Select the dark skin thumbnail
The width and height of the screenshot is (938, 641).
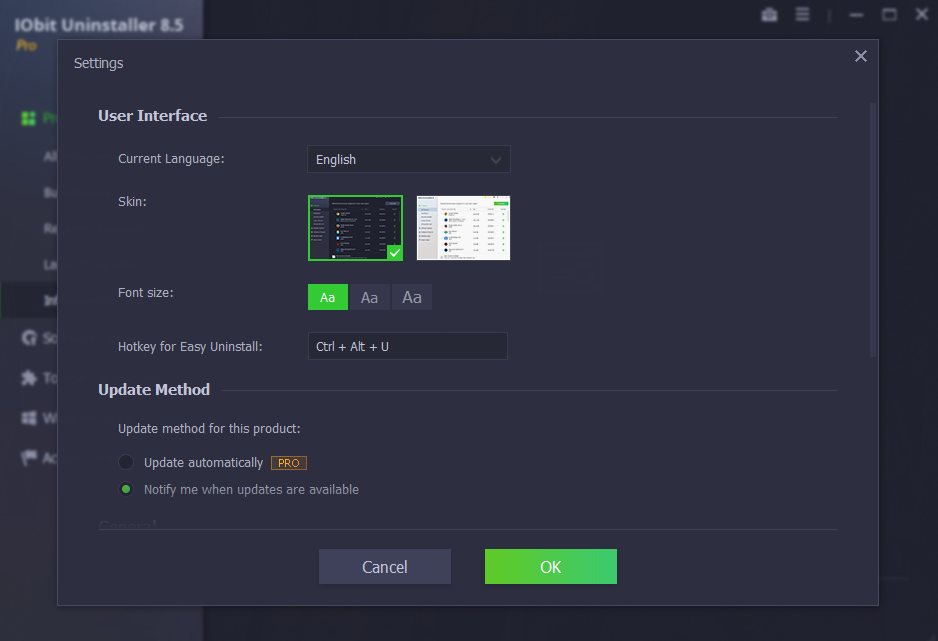355,228
